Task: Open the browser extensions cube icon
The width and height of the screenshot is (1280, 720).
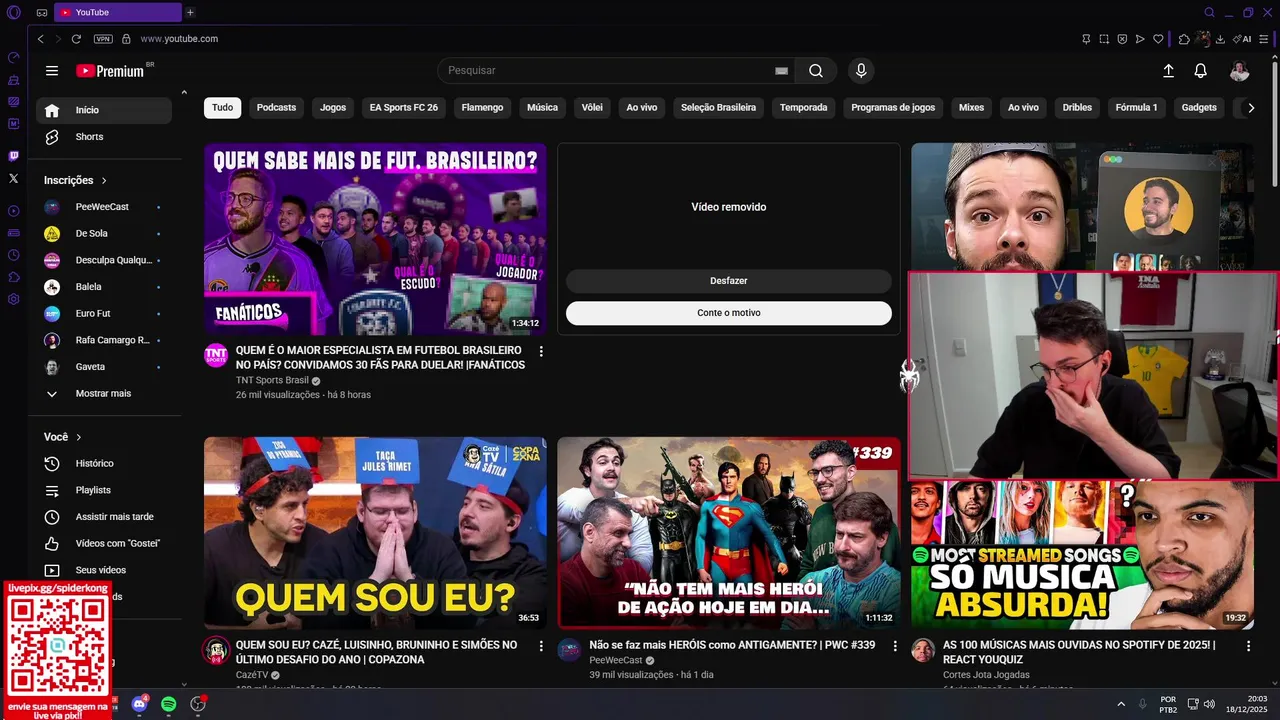Action: 1184,39
